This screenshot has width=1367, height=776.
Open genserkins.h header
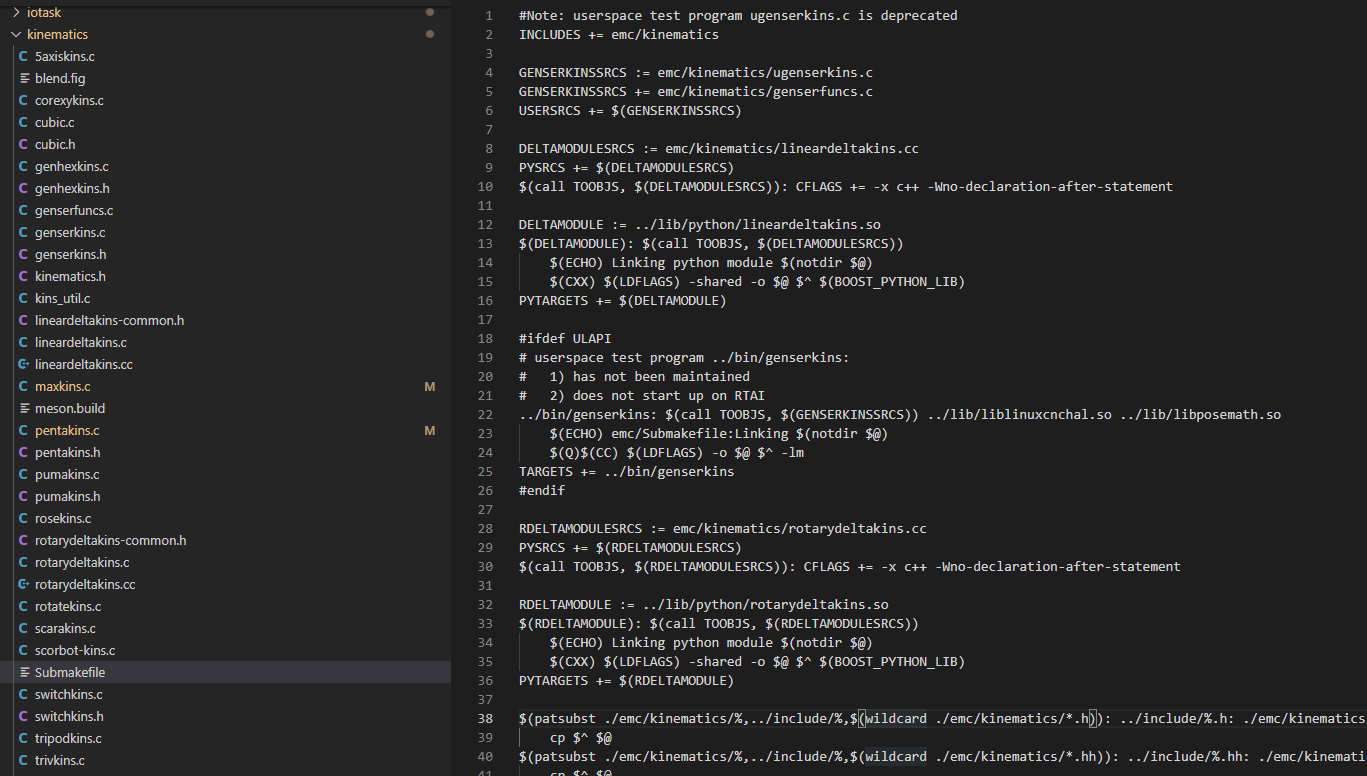tap(70, 254)
